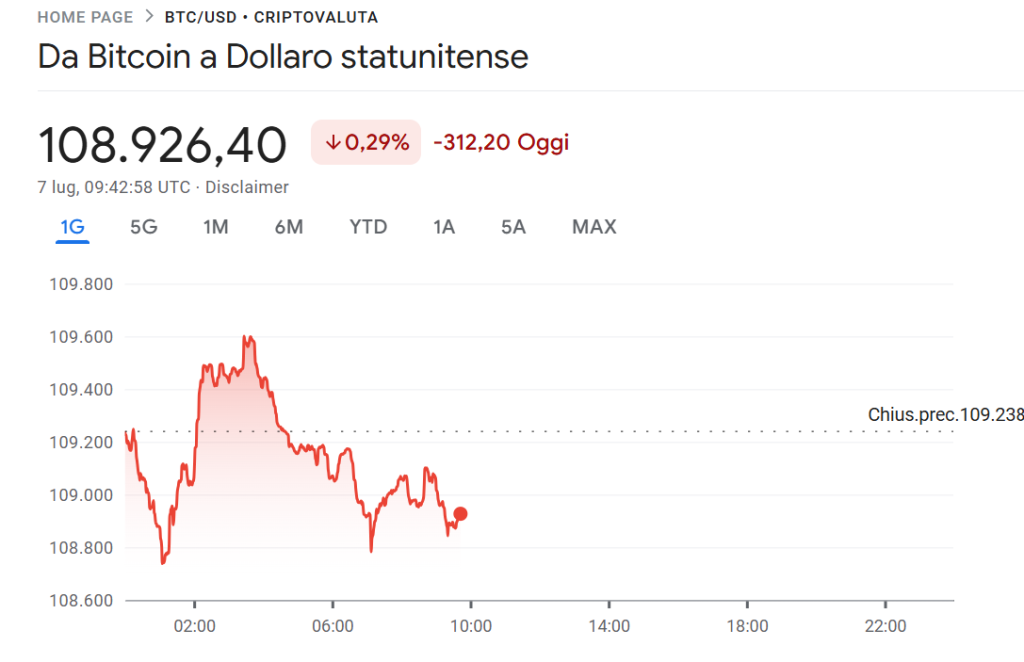1024x662 pixels.
Task: Select the 5A chart range
Action: [513, 227]
